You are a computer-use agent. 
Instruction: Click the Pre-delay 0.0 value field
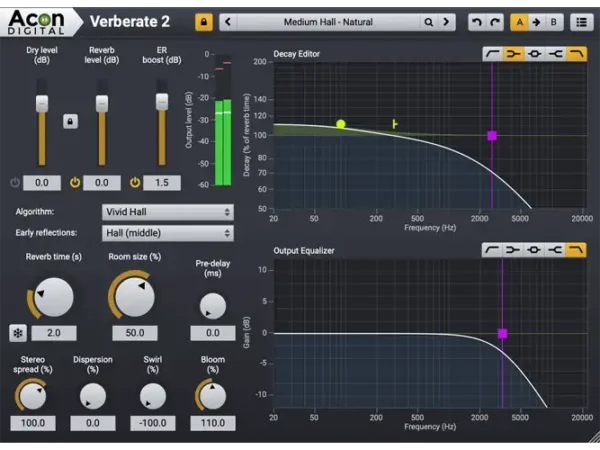tap(213, 333)
